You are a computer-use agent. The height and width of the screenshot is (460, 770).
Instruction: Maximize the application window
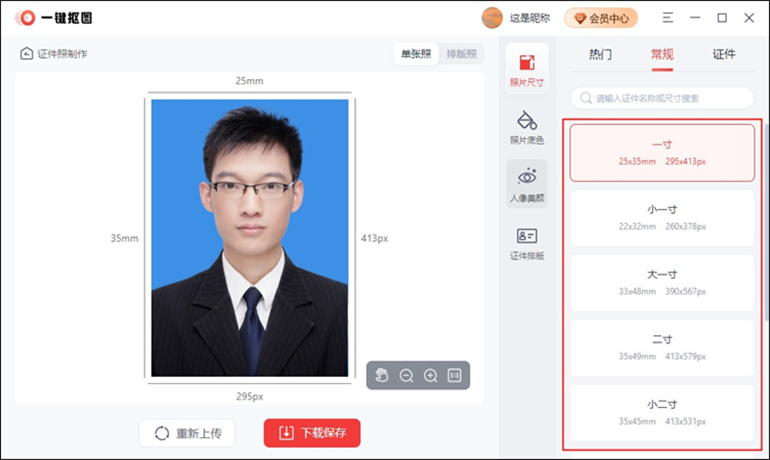pyautogui.click(x=722, y=18)
